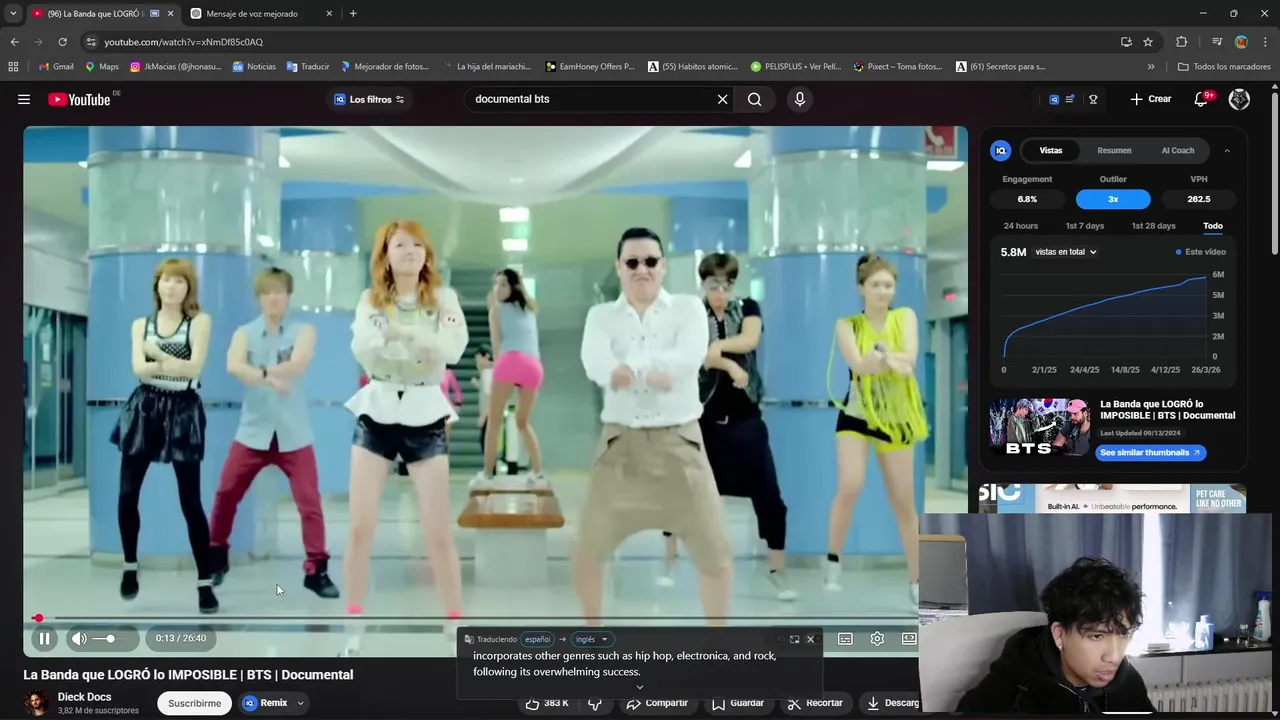Open the Dieck Docs channel name
Viewport: 1280px width, 720px height.
[85, 697]
